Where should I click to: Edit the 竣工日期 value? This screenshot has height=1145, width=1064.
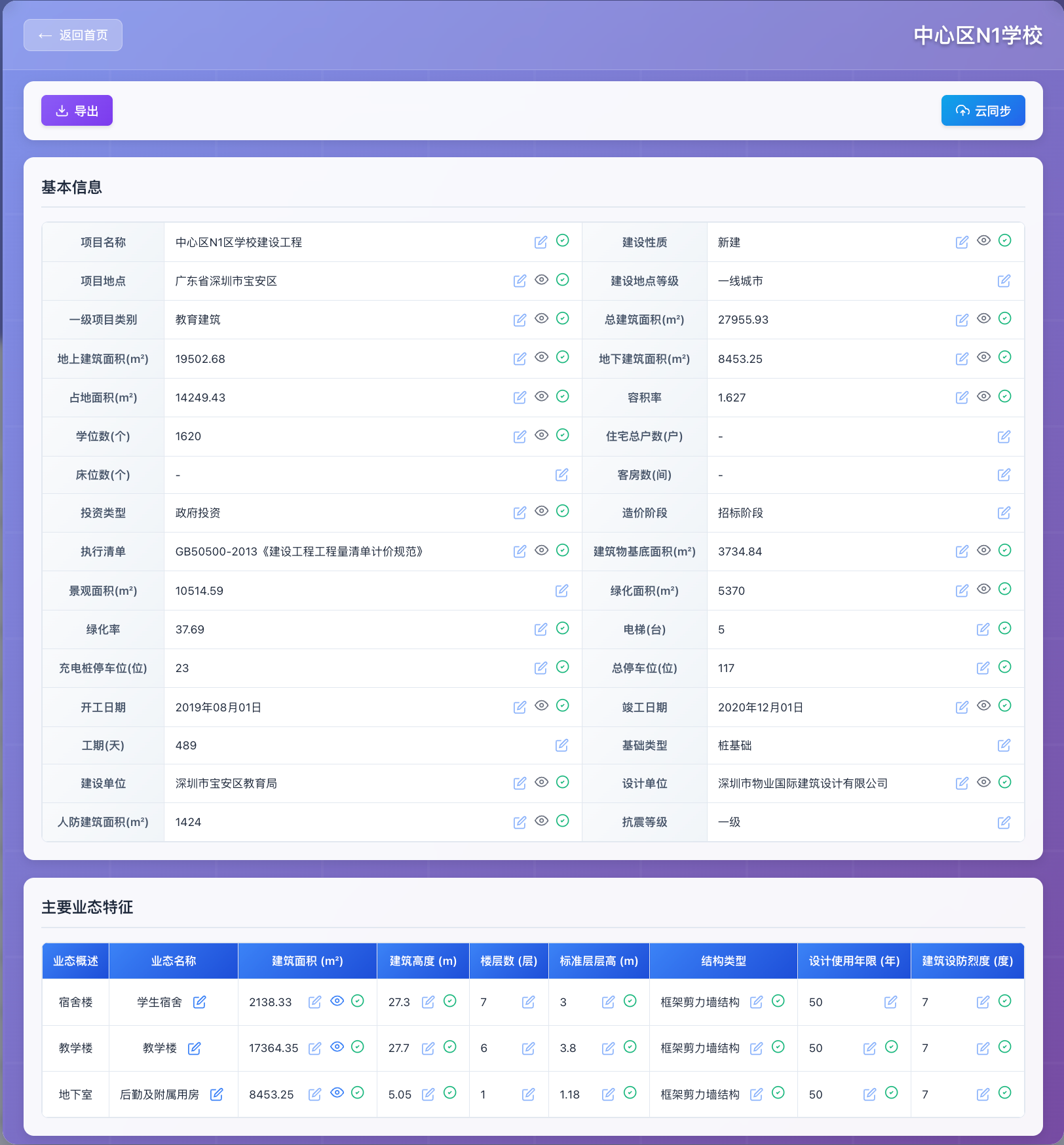click(x=962, y=707)
